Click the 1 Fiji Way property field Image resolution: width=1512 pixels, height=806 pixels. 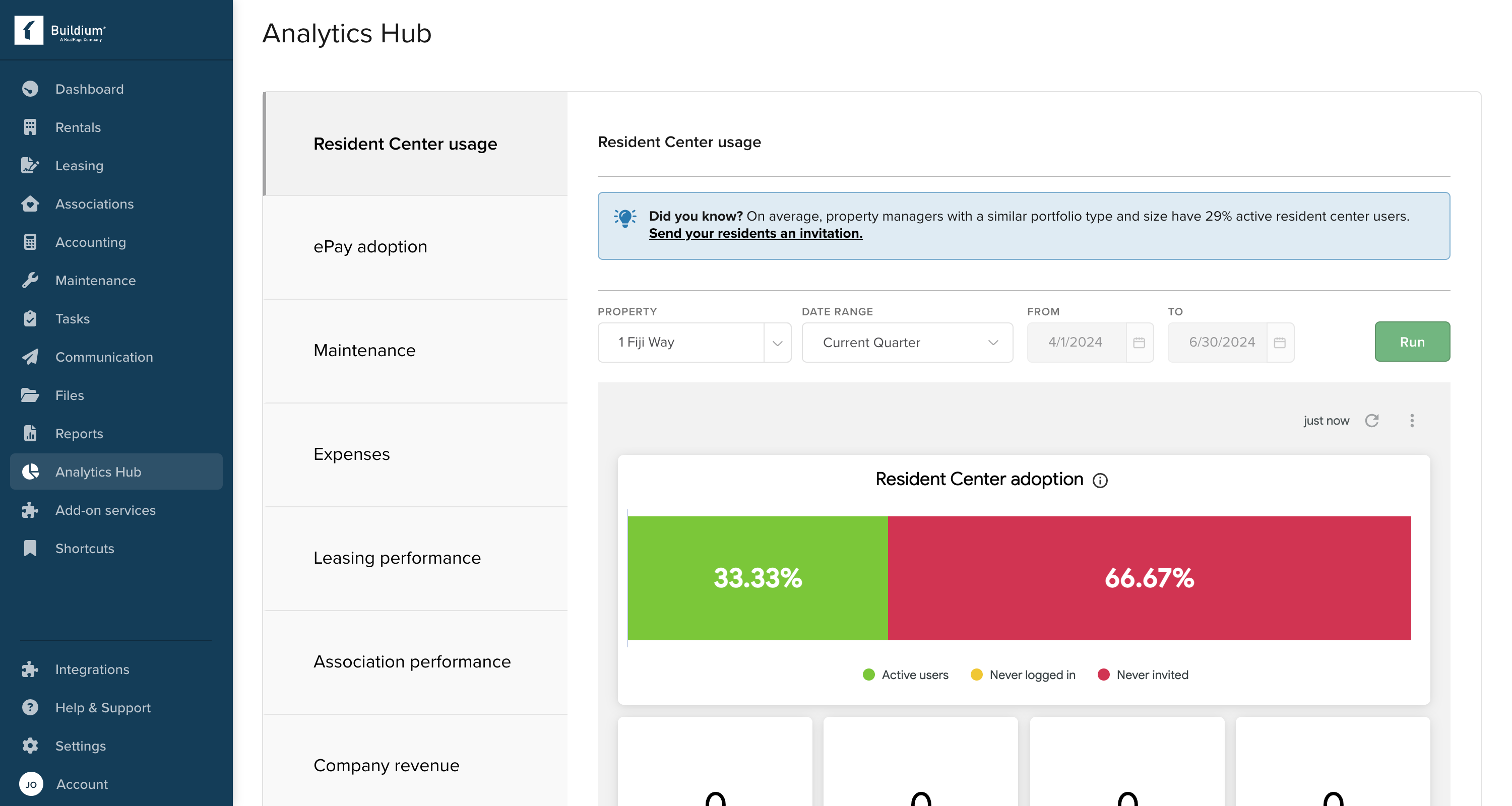tap(681, 343)
